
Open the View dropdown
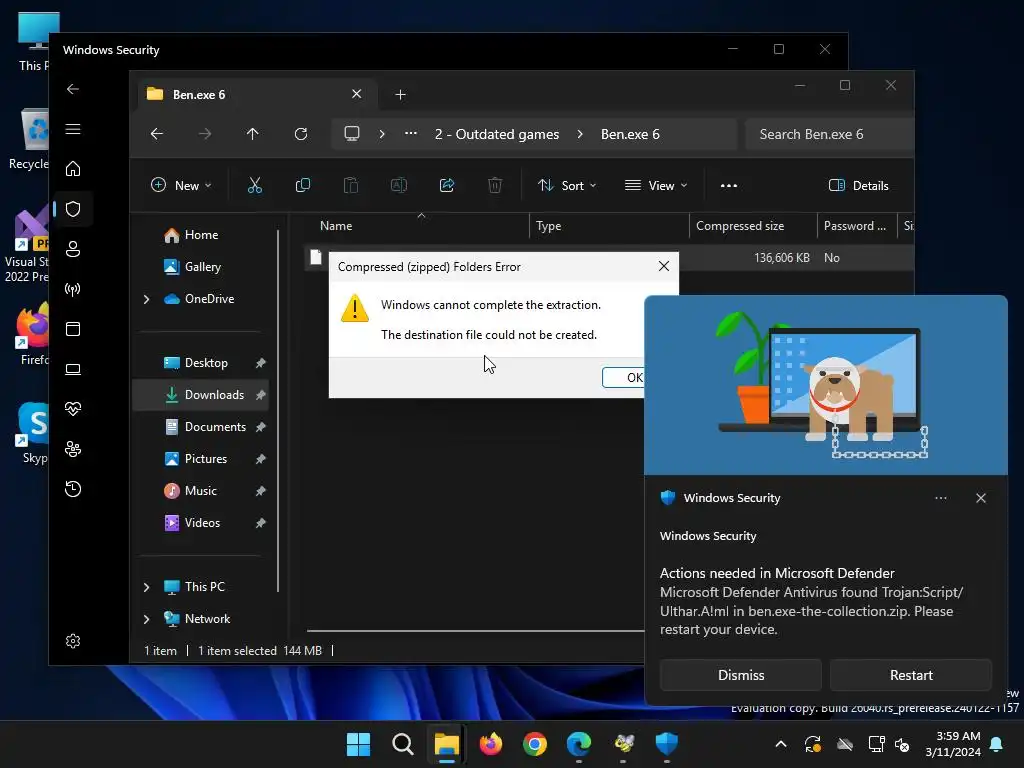[656, 185]
